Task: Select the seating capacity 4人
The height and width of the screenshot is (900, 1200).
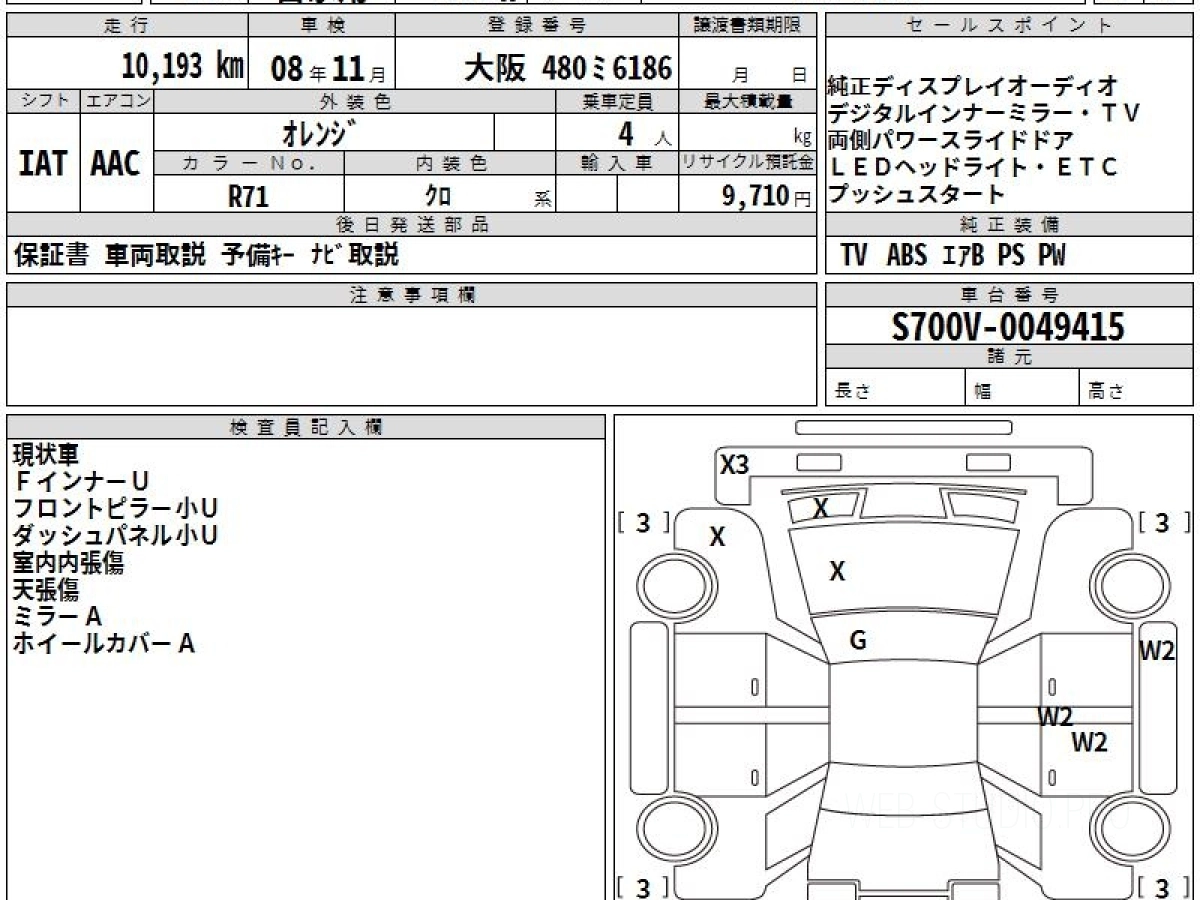Action: (643, 133)
